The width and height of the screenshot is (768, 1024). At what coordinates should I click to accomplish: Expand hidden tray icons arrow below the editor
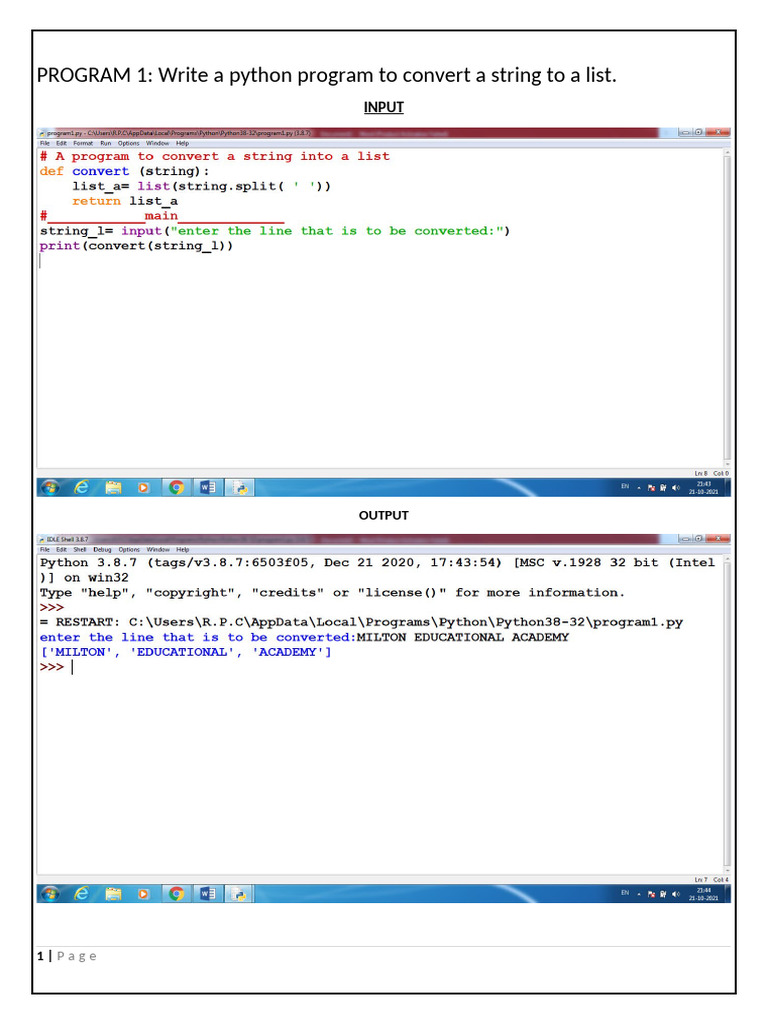(640, 488)
